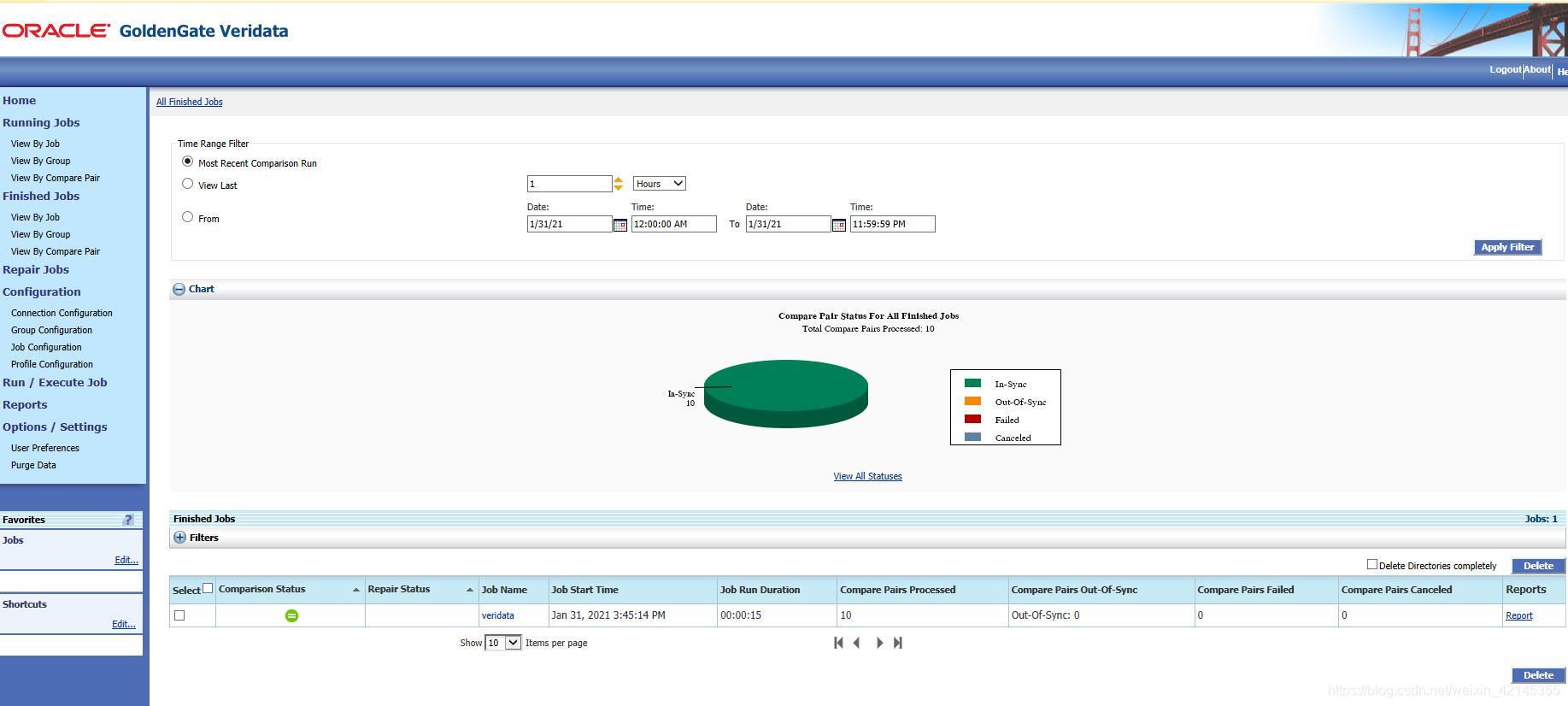Open the From date calendar picker
Image resolution: width=1568 pixels, height=706 pixels.
(620, 225)
